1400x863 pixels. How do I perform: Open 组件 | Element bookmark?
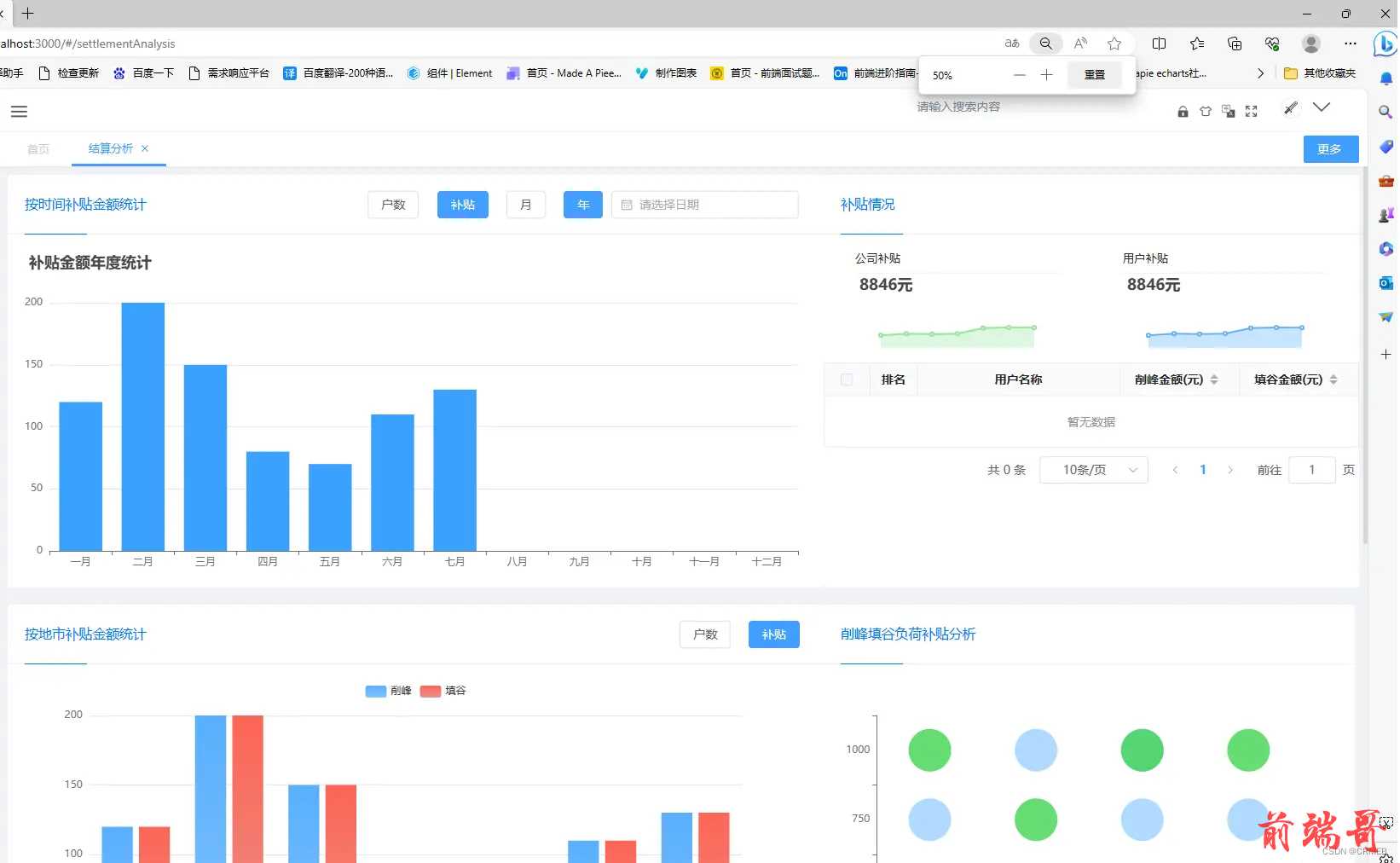coord(450,73)
